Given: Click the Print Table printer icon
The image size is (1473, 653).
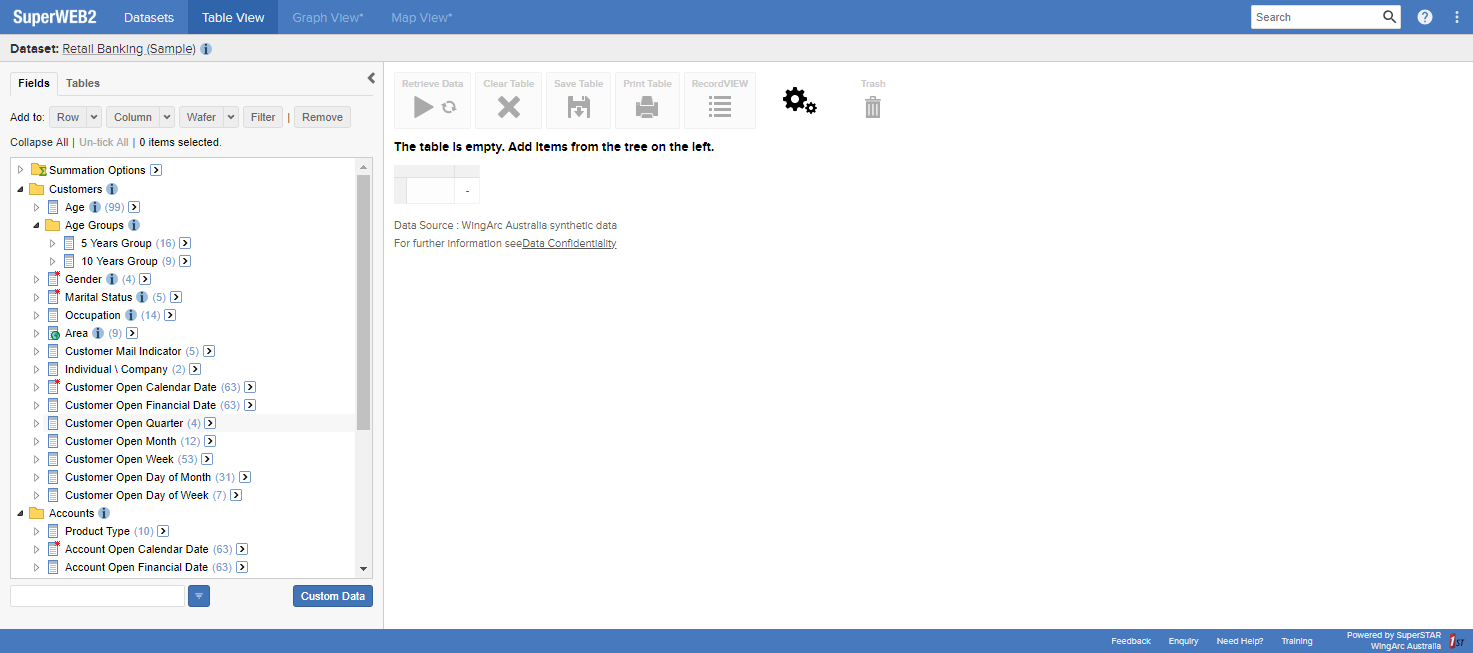Looking at the screenshot, I should 647,107.
